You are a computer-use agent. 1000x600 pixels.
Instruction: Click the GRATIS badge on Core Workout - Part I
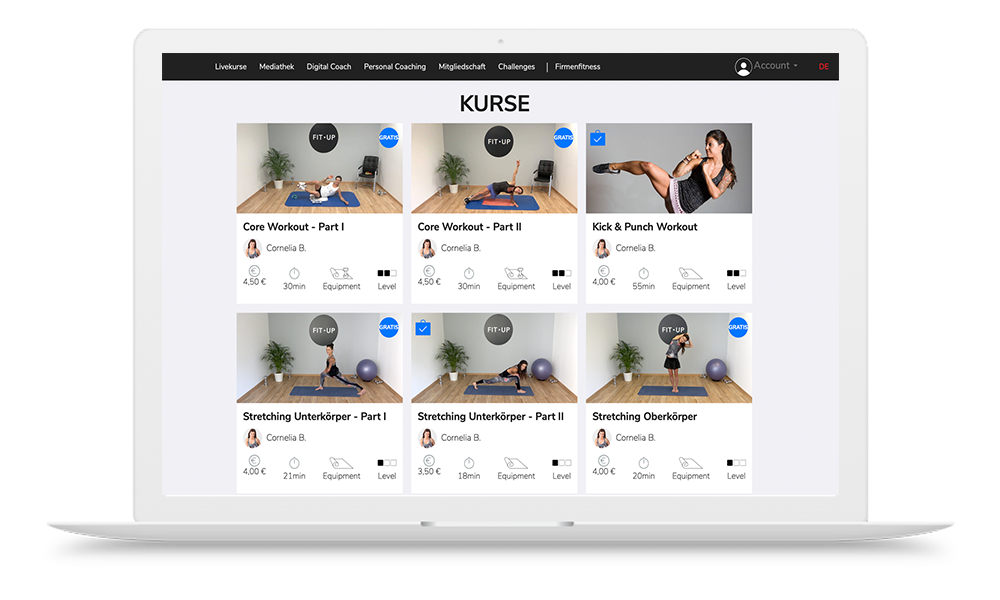(388, 137)
